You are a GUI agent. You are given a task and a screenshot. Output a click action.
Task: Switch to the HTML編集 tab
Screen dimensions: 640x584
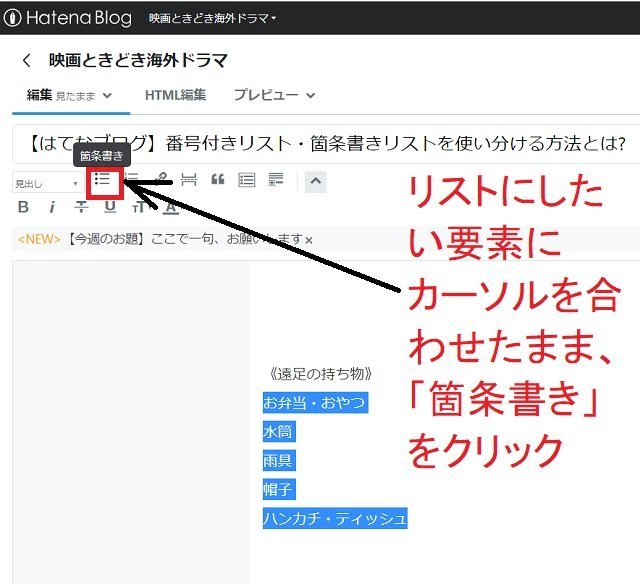pos(176,95)
